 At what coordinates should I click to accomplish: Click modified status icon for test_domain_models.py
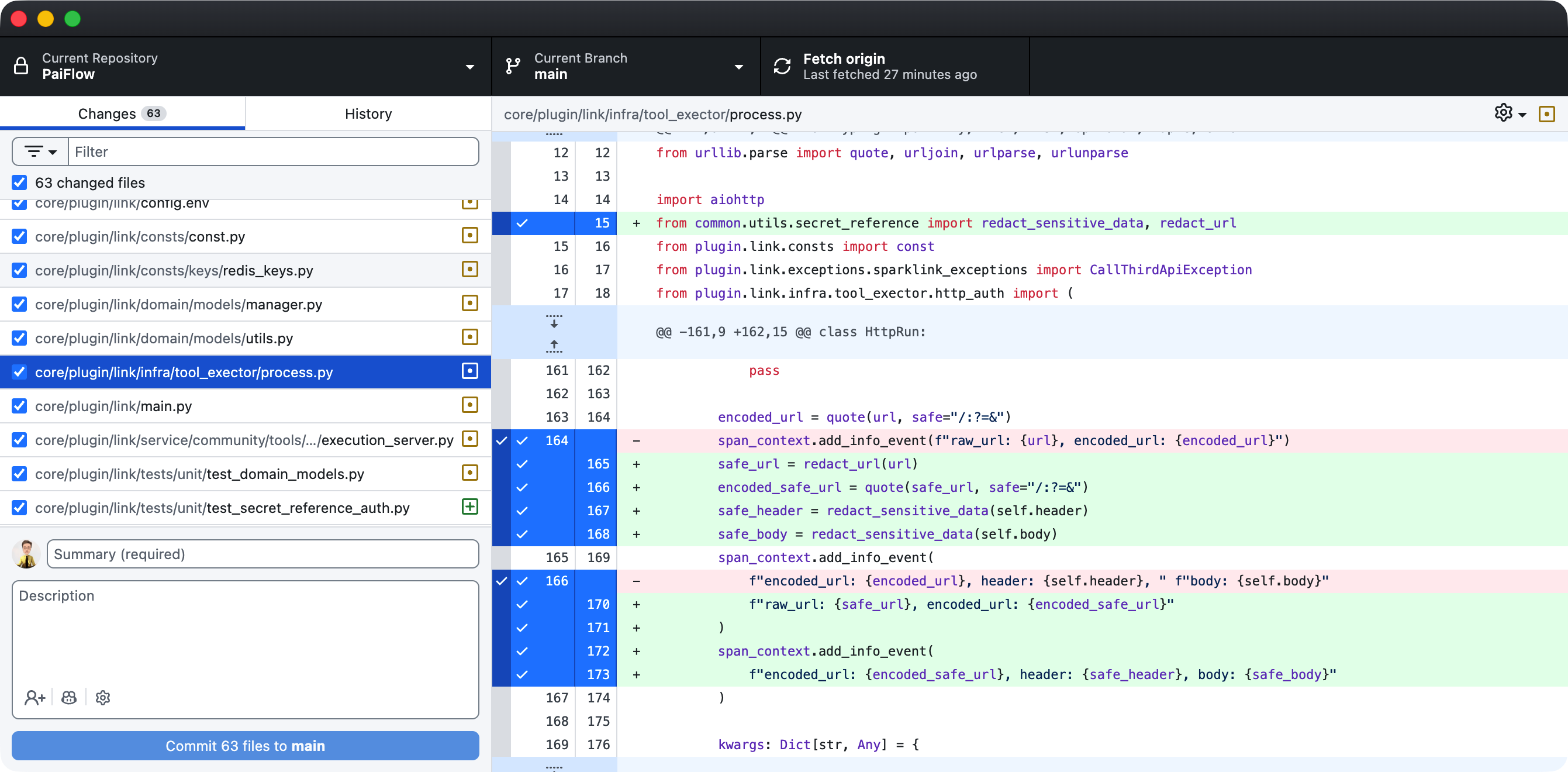point(470,473)
